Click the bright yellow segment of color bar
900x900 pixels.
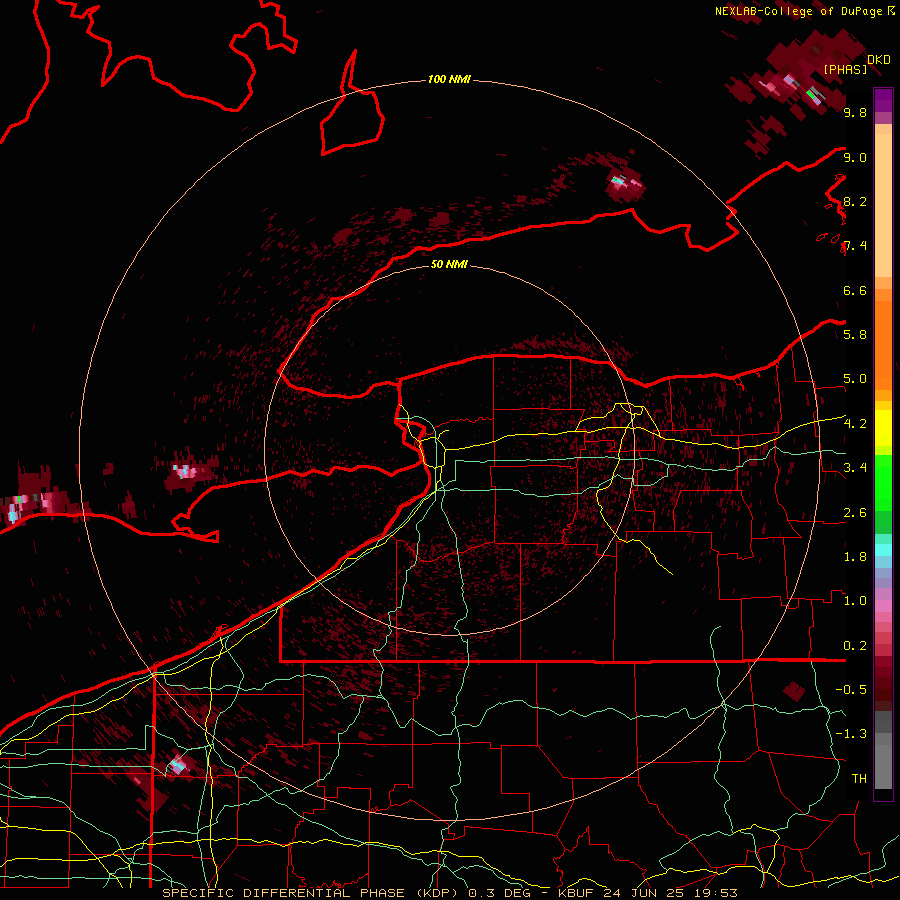pyautogui.click(x=883, y=428)
